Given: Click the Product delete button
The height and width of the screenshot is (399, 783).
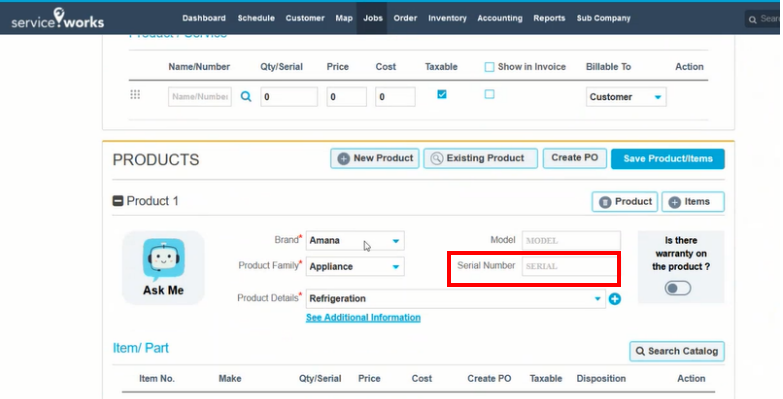Looking at the screenshot, I should (x=625, y=202).
